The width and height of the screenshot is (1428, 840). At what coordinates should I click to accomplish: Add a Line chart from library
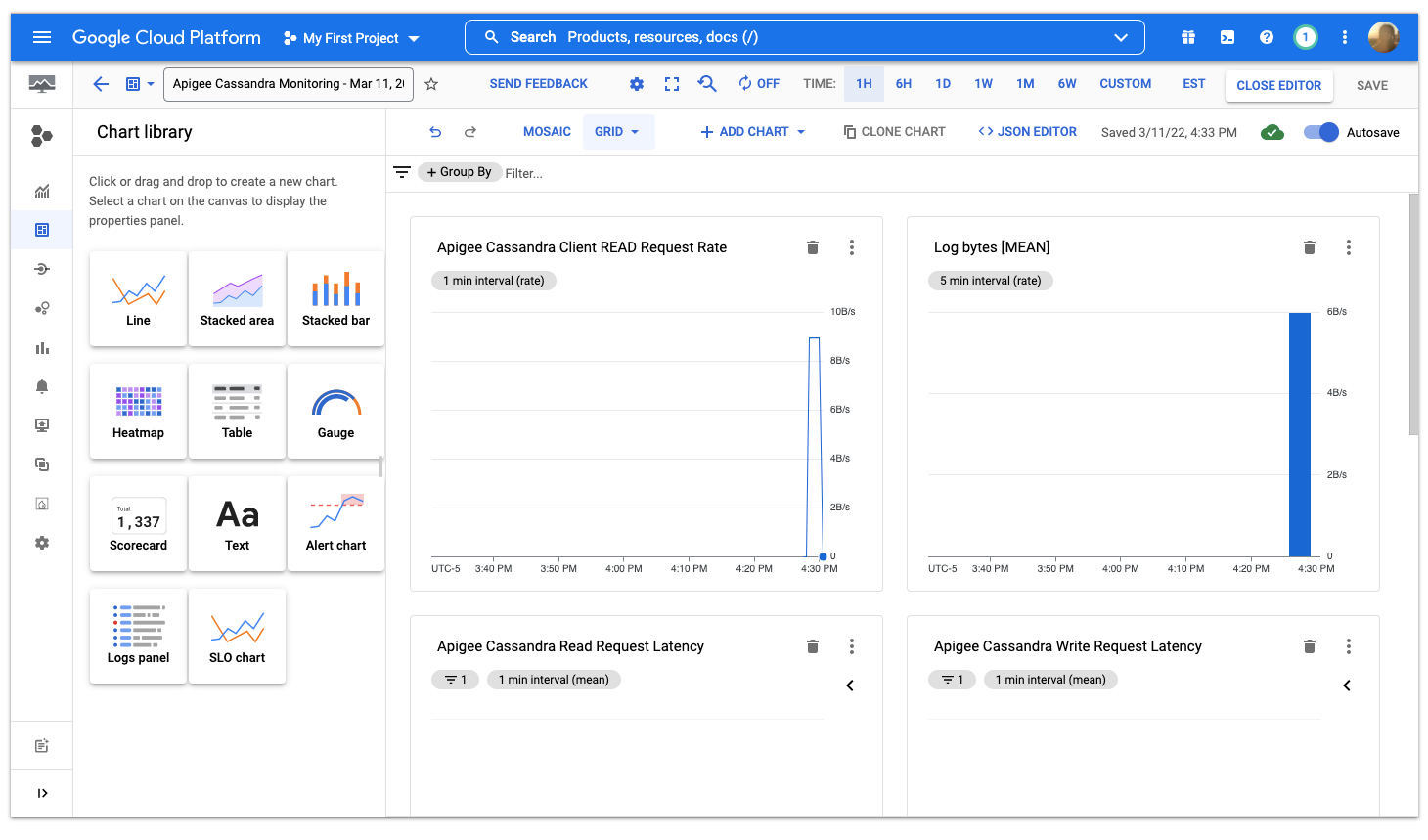point(138,298)
